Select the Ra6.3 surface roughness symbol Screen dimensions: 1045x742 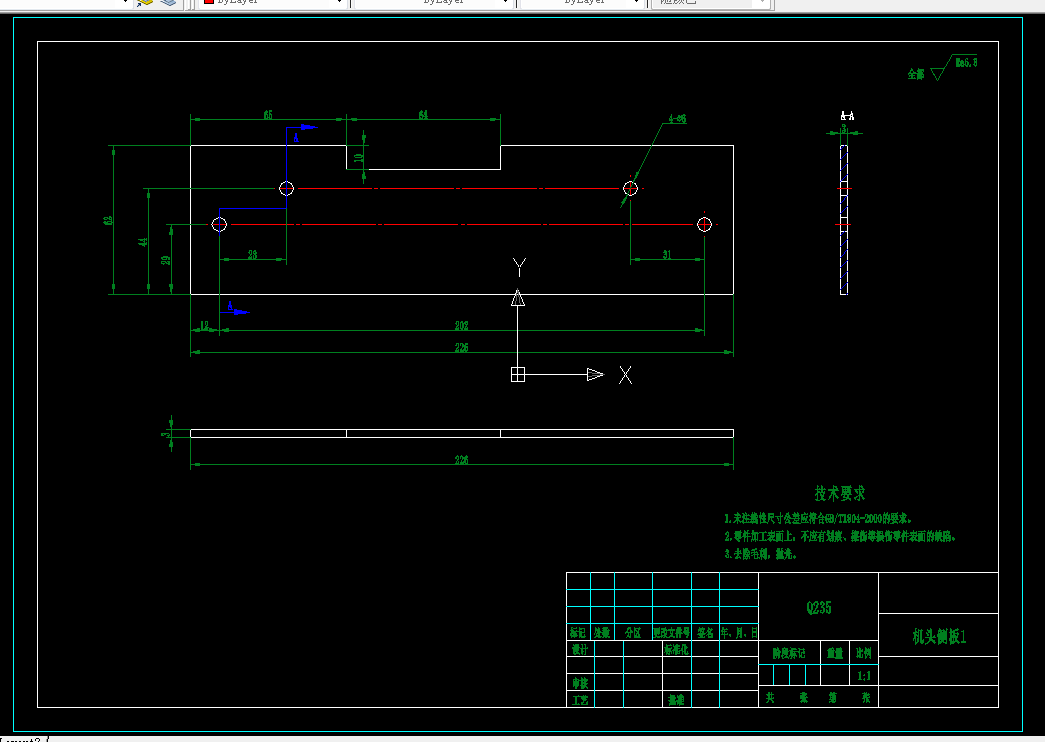tap(954, 67)
